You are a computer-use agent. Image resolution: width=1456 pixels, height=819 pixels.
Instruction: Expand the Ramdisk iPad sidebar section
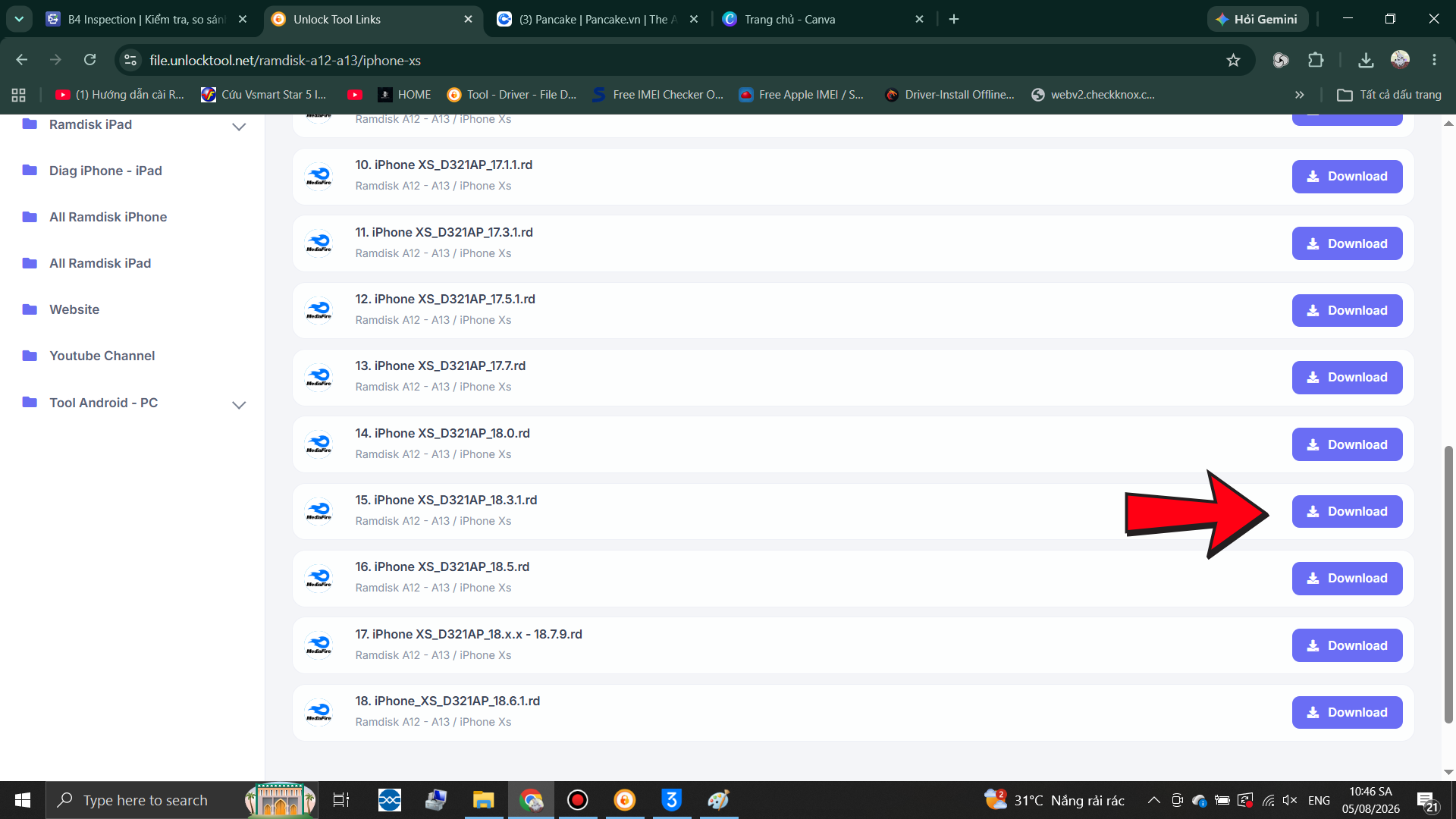click(x=239, y=126)
